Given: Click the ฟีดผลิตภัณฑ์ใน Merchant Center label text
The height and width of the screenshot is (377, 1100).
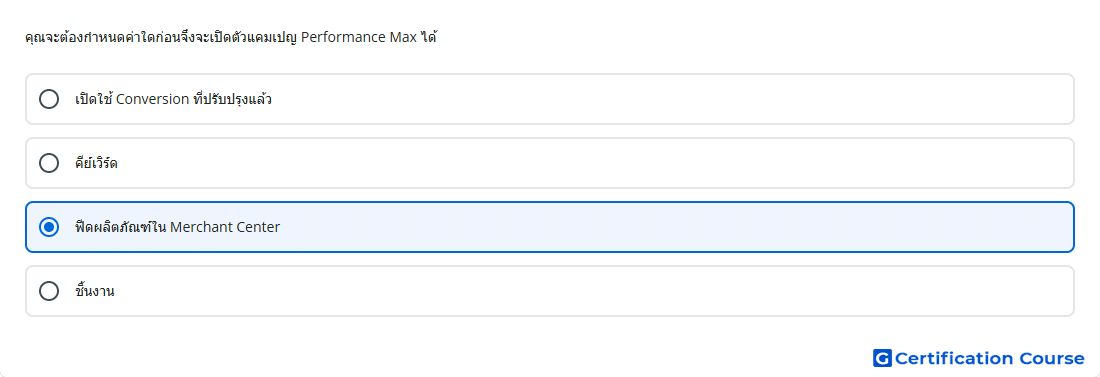Looking at the screenshot, I should [x=177, y=227].
